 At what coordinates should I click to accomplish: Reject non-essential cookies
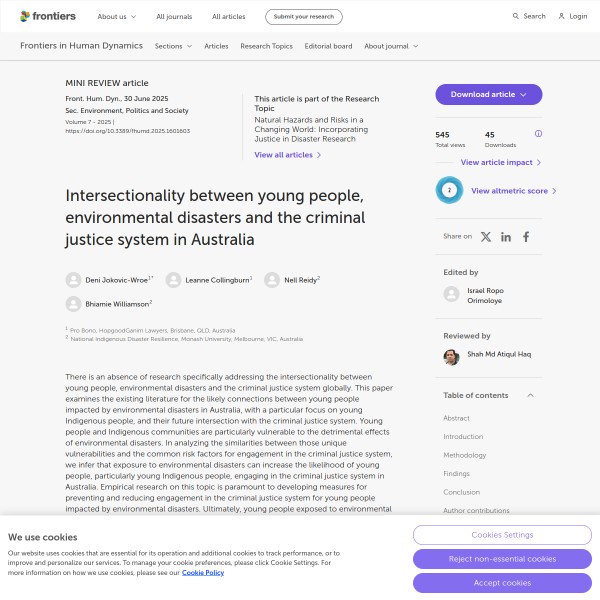pyautogui.click(x=502, y=559)
